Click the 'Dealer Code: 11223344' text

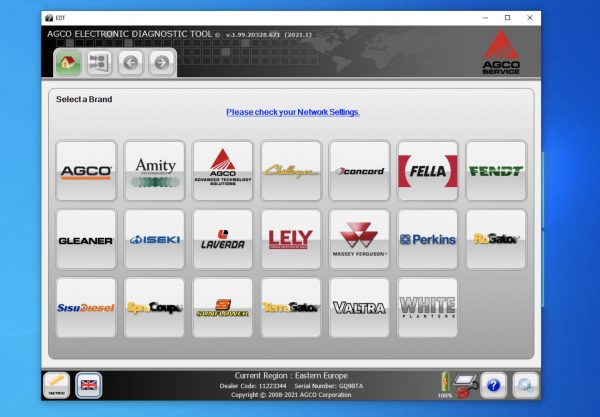253,386
